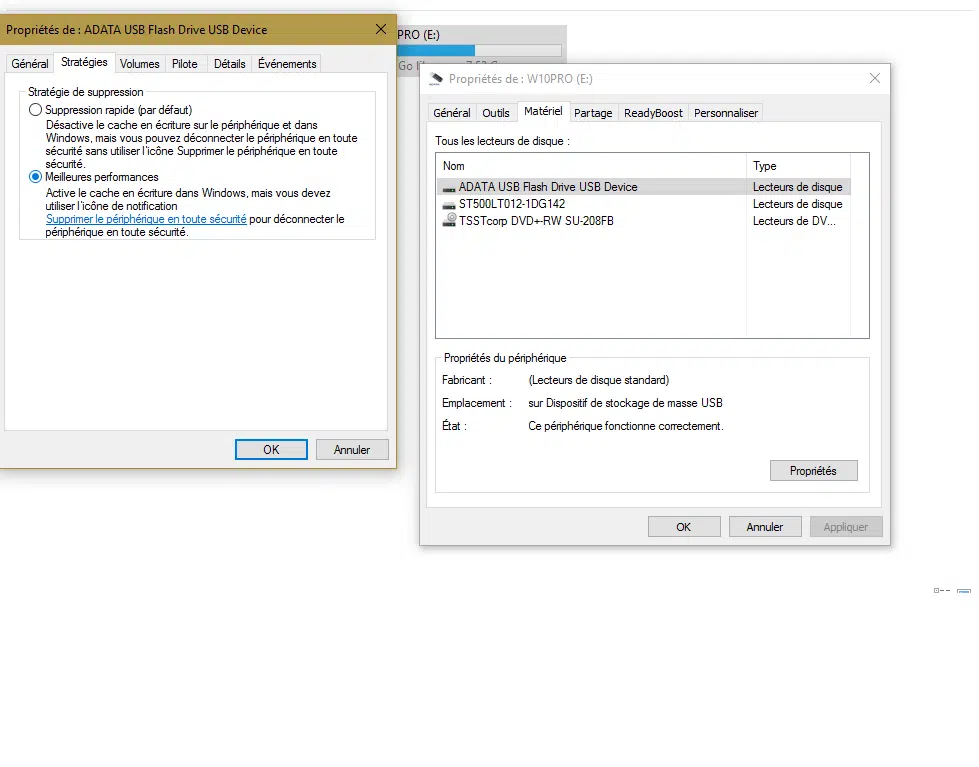The width and height of the screenshot is (979, 767).
Task: Click OK in ADATA properties dialog
Action: (271, 450)
